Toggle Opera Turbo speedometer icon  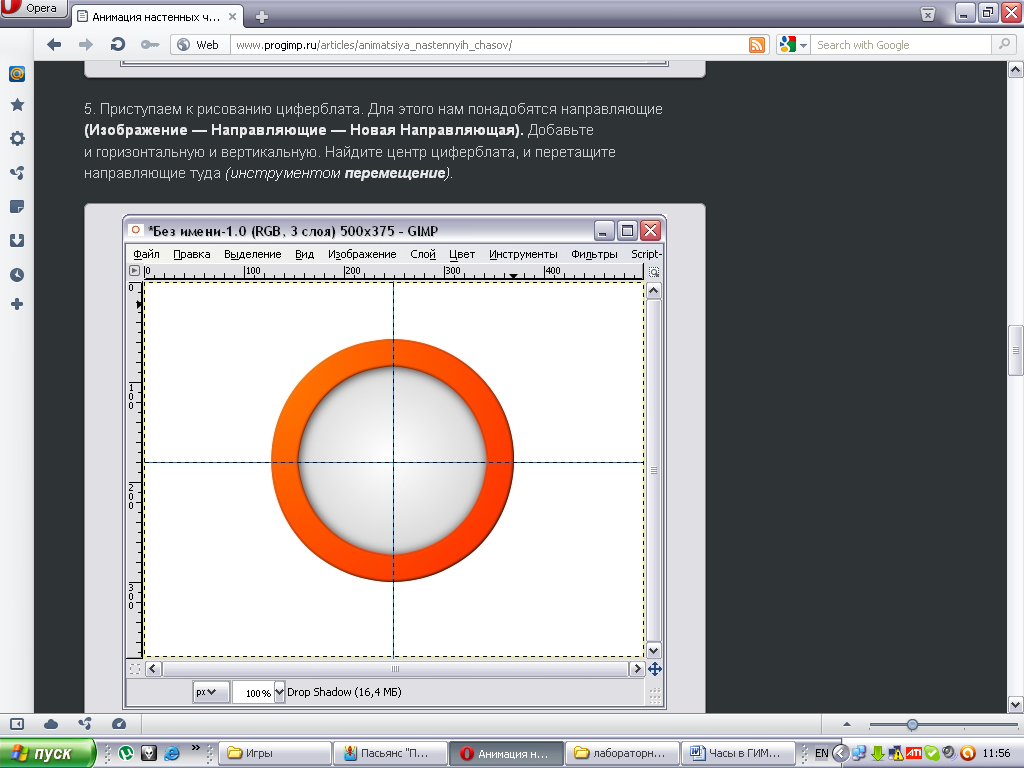[x=119, y=724]
